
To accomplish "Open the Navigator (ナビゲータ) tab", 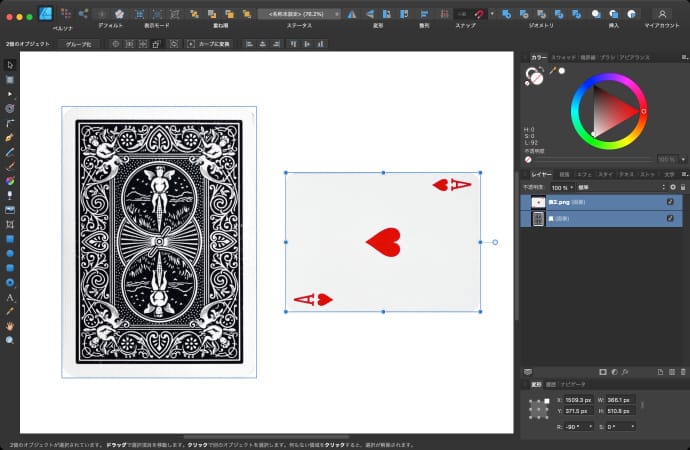I will [573, 384].
